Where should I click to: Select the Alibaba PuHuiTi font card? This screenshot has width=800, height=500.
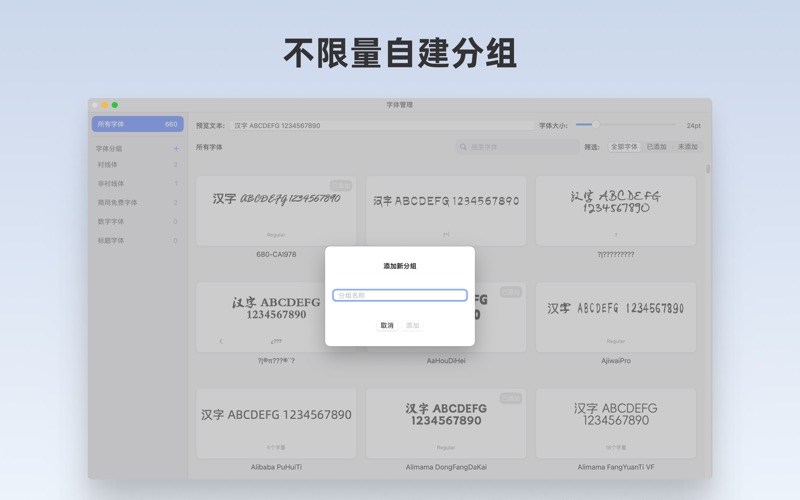pyautogui.click(x=276, y=423)
